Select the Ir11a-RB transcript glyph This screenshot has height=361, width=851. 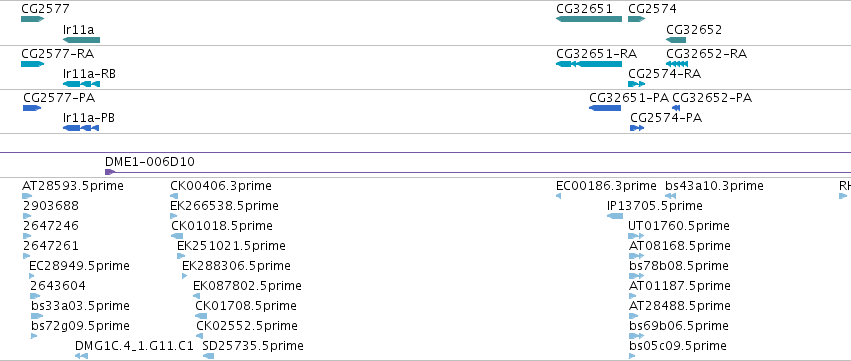pyautogui.click(x=81, y=84)
